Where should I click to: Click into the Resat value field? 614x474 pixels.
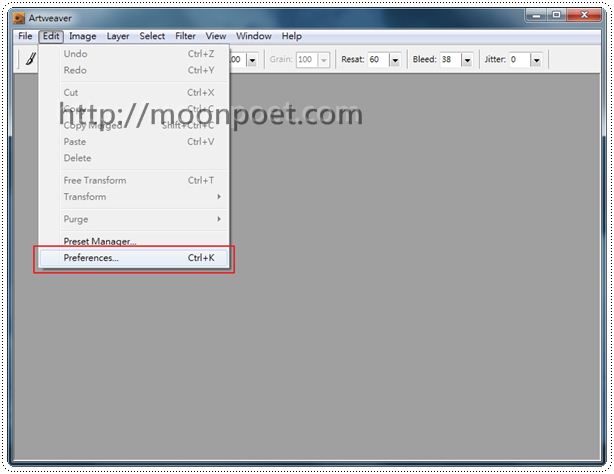click(x=377, y=60)
